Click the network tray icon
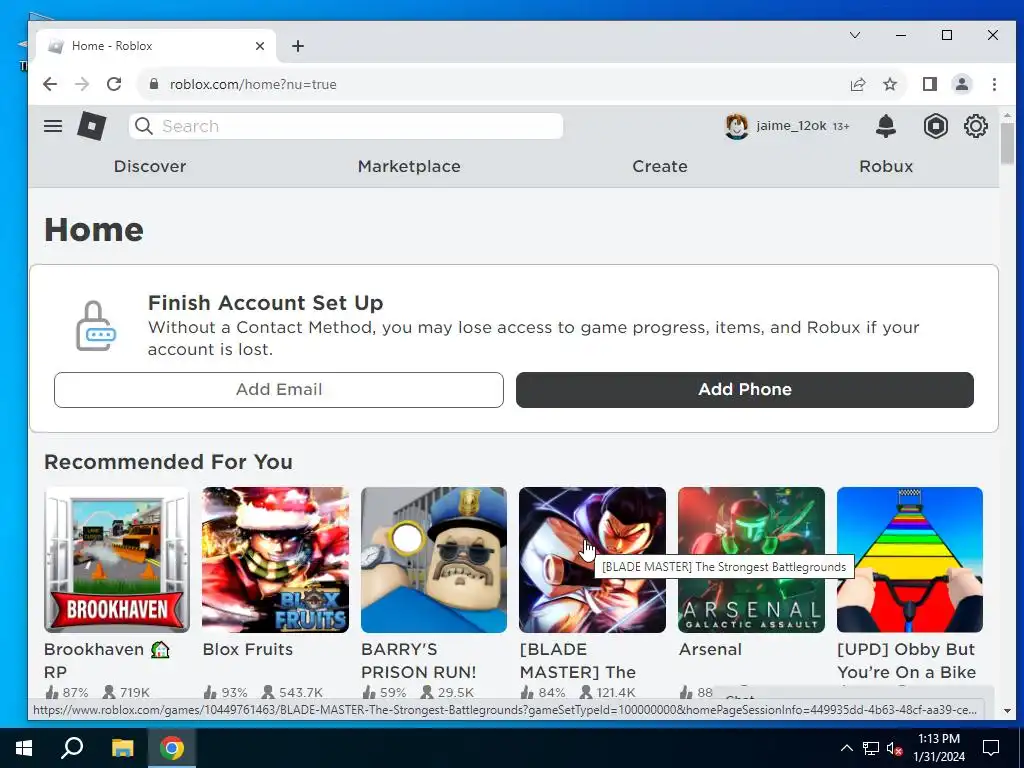This screenshot has height=768, width=1024. click(x=871, y=748)
